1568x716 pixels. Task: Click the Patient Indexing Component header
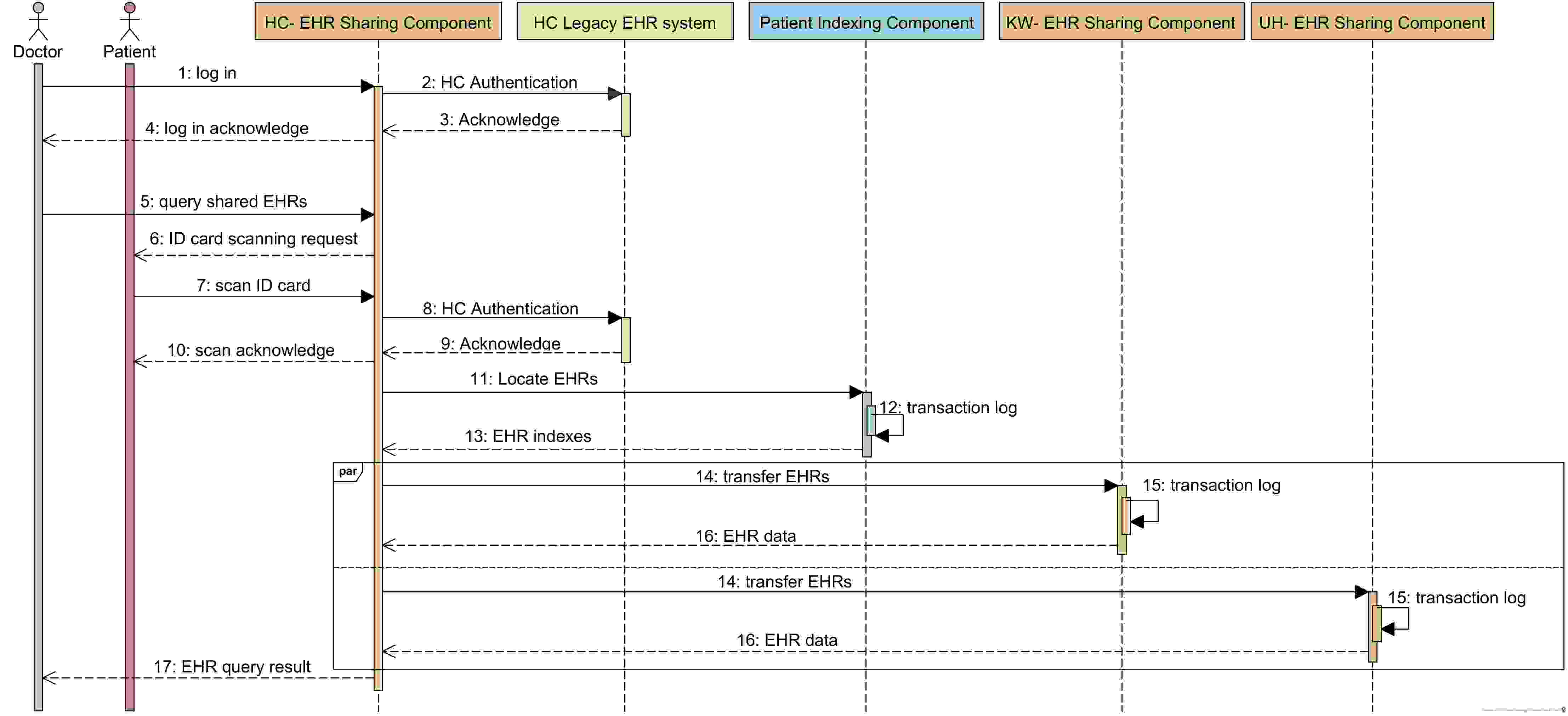pos(866,21)
